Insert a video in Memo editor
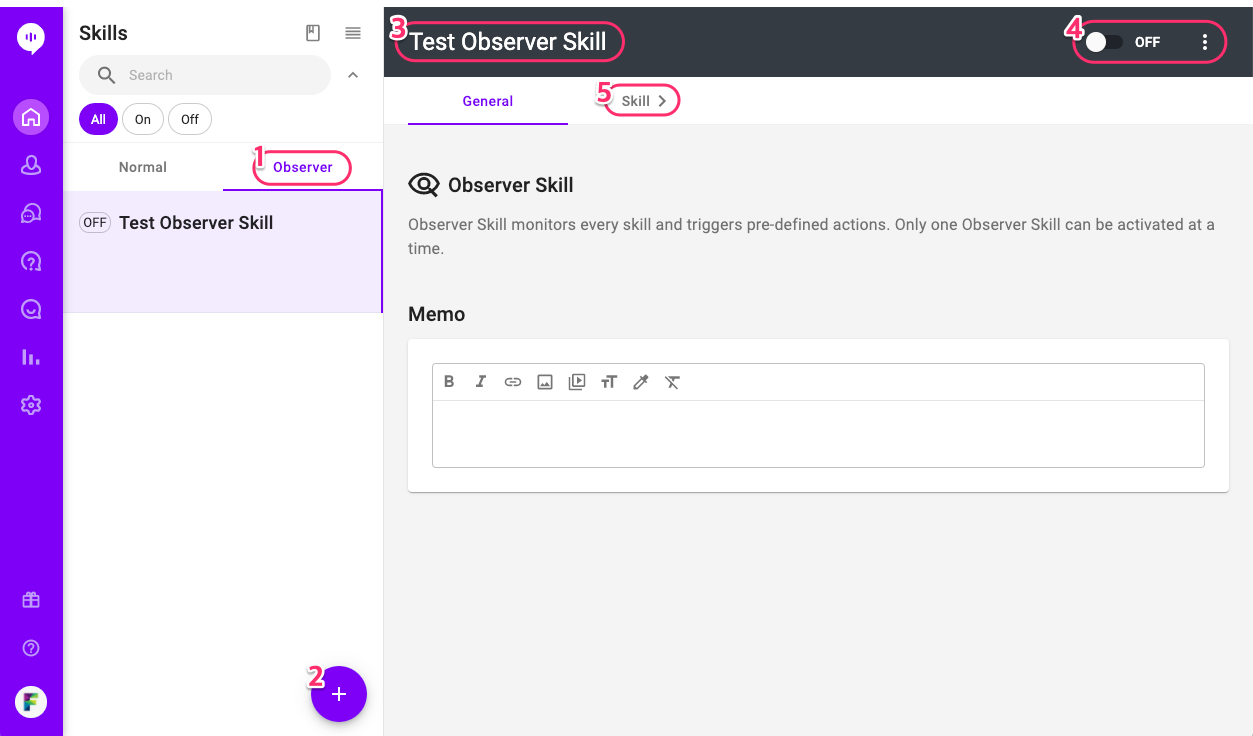 click(x=577, y=382)
